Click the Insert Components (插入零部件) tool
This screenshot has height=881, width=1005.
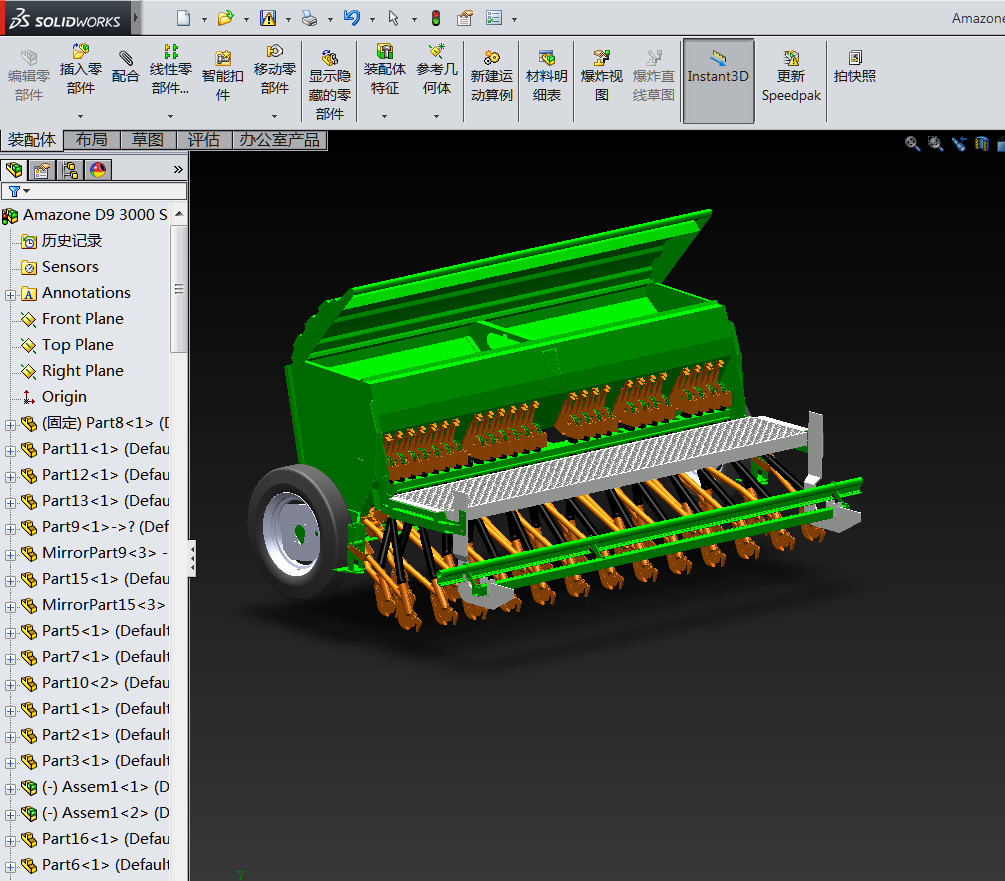81,68
